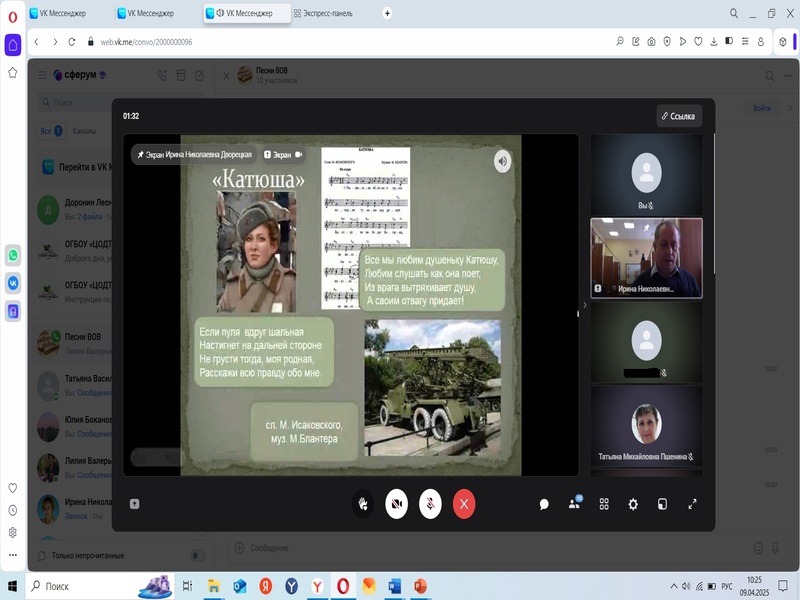
Task: Turn on the camera in call controls
Action: coord(396,504)
